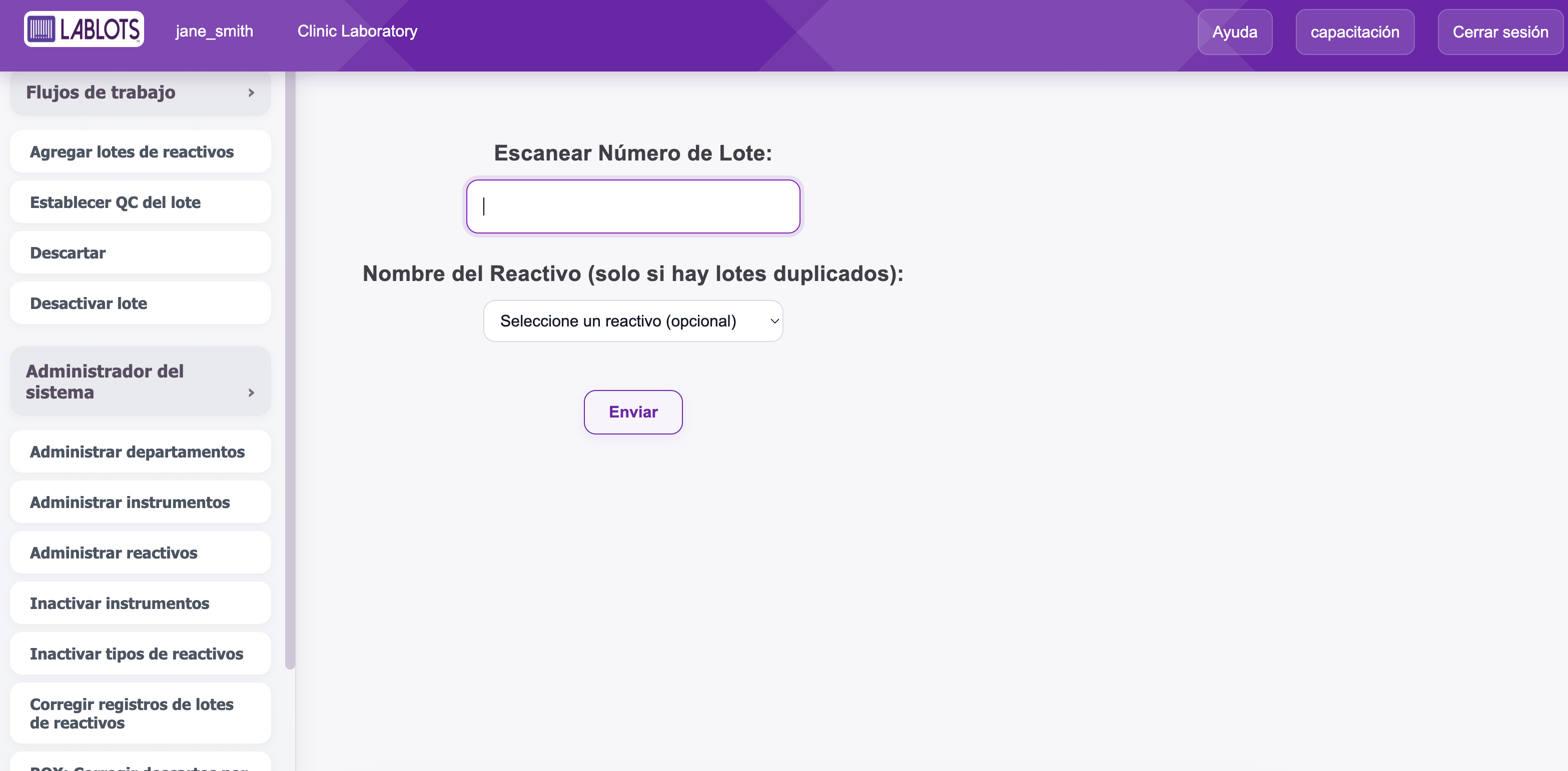This screenshot has width=1568, height=771.
Task: Click the jane_smith username
Action: [214, 31]
